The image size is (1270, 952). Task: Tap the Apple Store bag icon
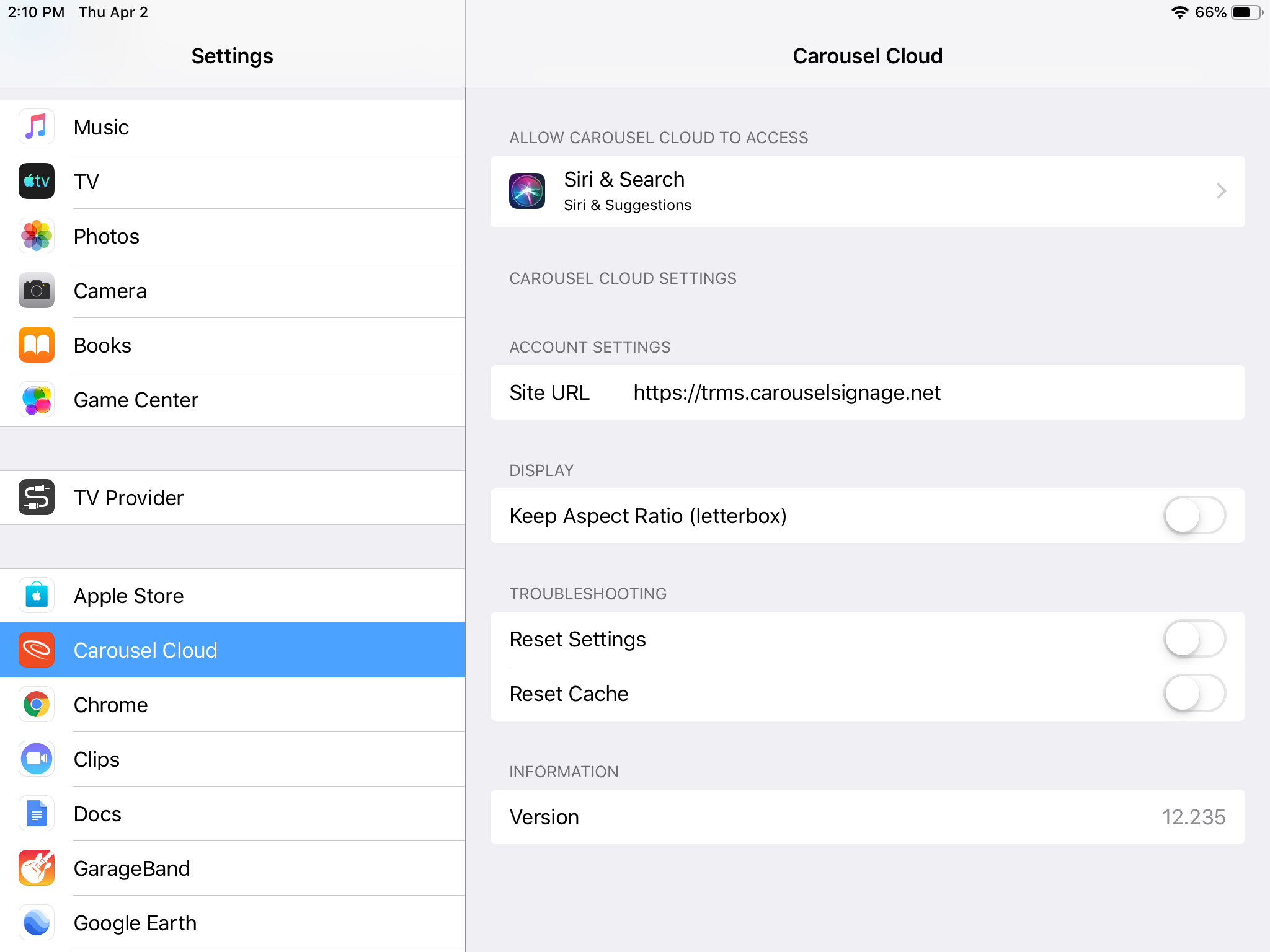37,596
